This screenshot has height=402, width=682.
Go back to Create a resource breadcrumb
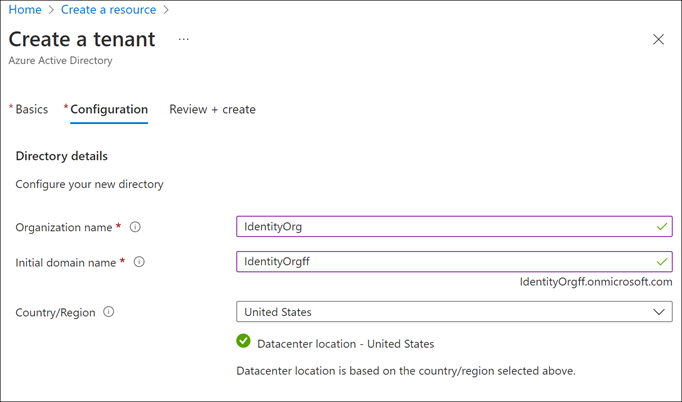click(108, 10)
